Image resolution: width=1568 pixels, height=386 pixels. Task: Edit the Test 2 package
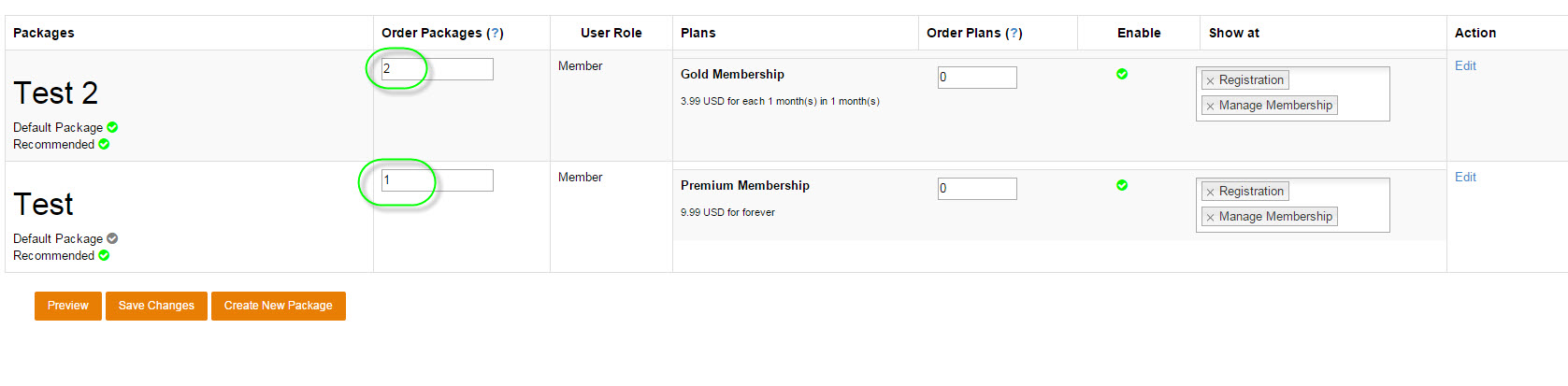click(1465, 66)
